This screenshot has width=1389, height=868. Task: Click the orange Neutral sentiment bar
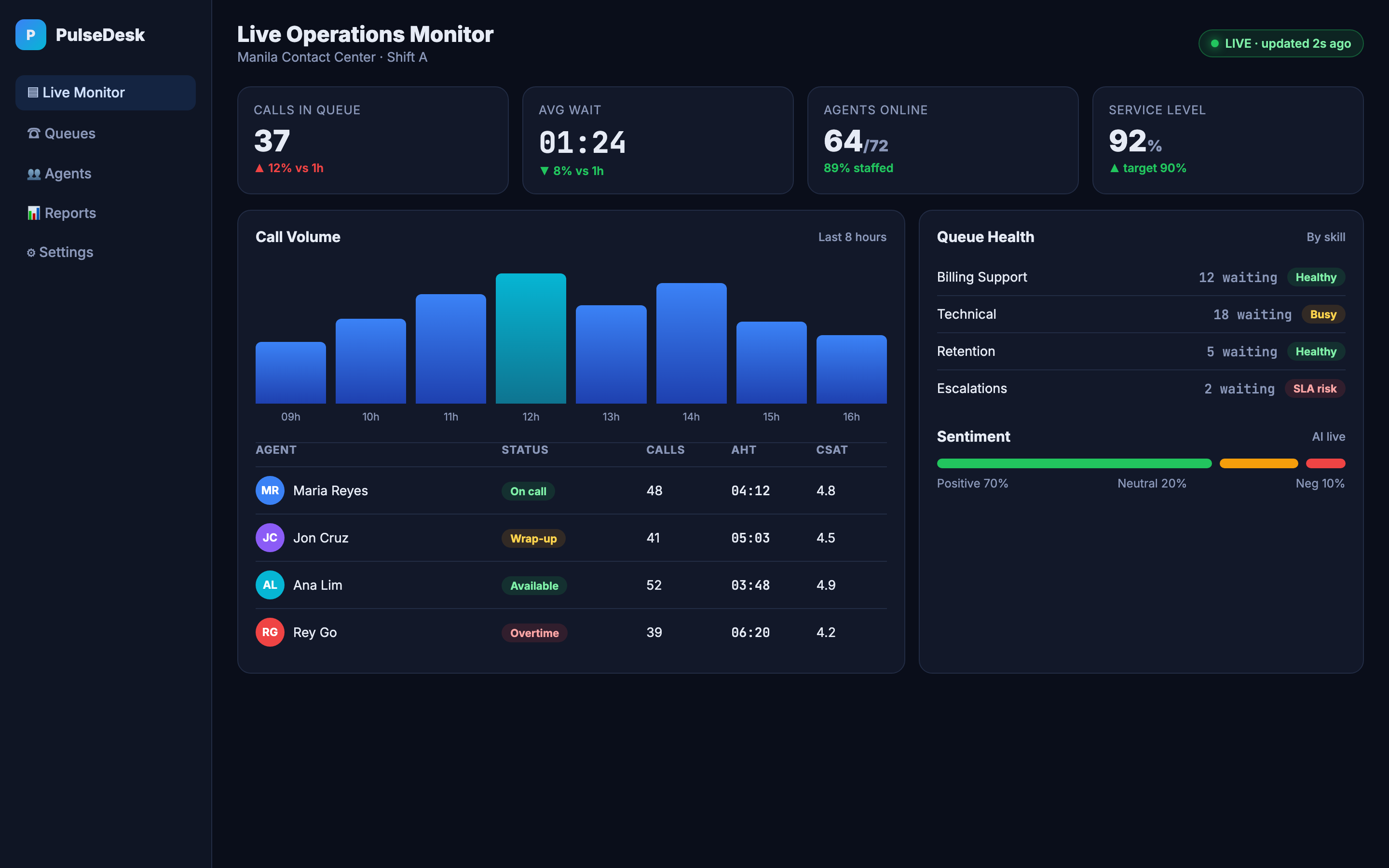point(1258,463)
